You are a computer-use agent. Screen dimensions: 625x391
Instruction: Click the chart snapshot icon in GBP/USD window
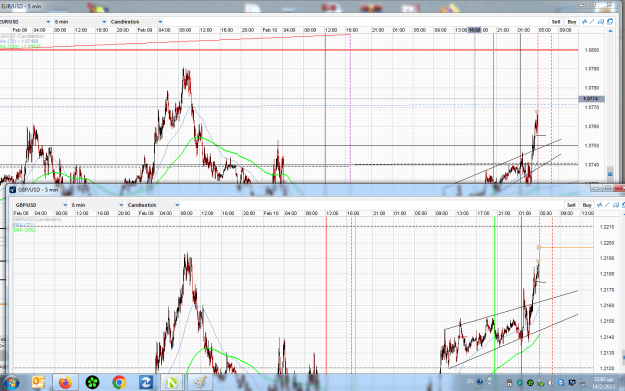coord(616,205)
